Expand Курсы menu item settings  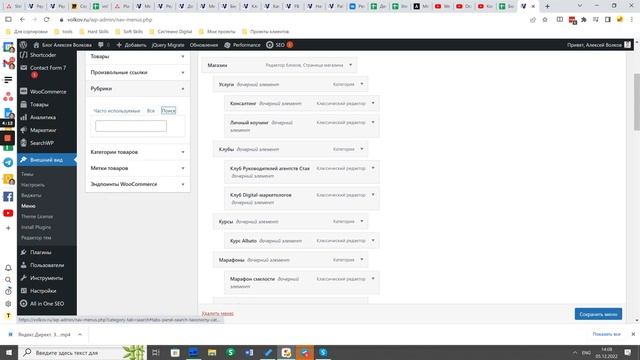pyautogui.click(x=362, y=221)
